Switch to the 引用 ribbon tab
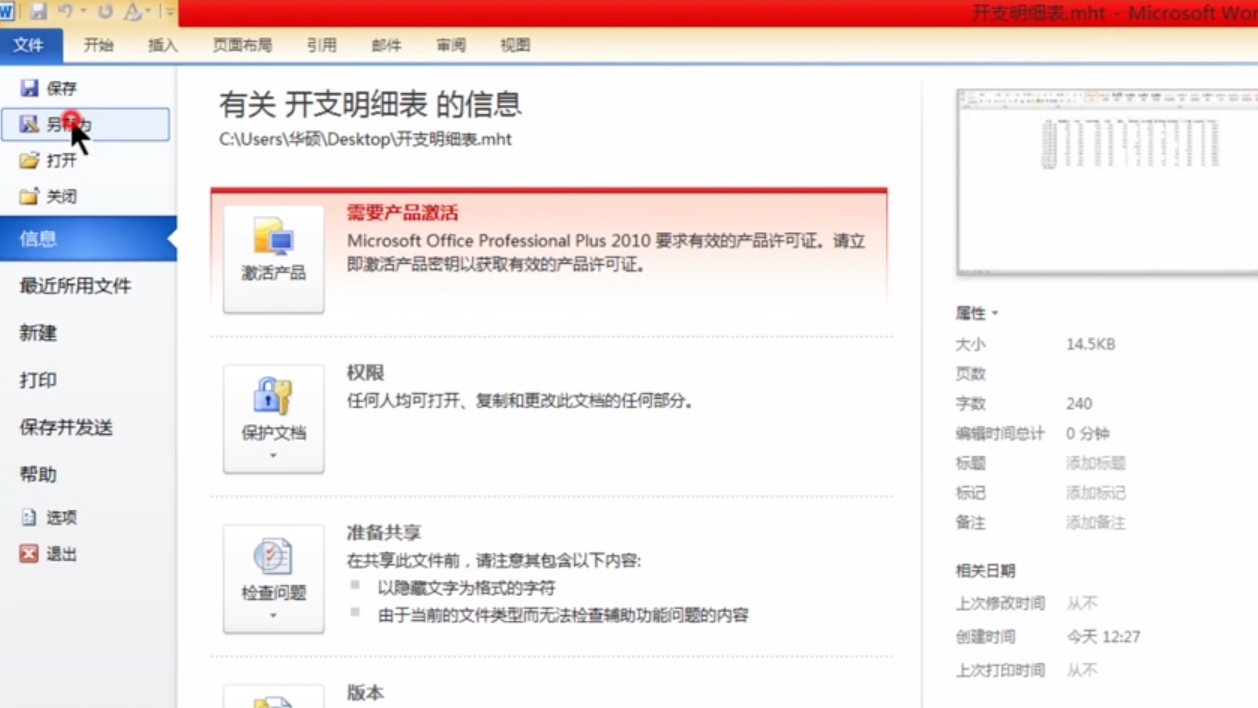The width and height of the screenshot is (1258, 708). tap(322, 45)
